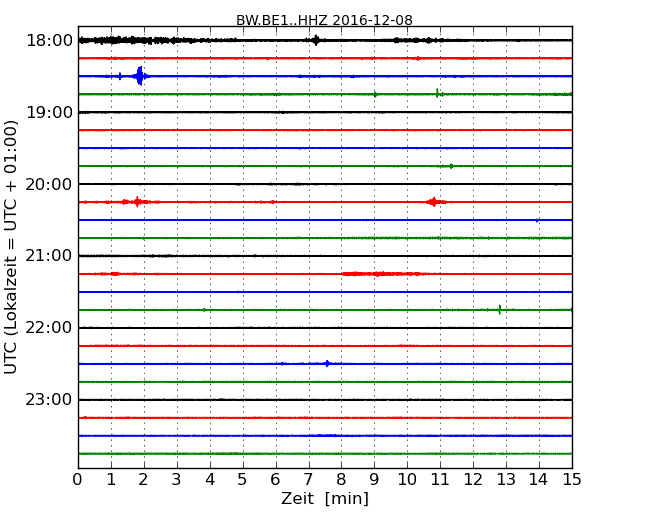
Task: Click the red event near minute 2 after 20:00
Action: click(137, 202)
